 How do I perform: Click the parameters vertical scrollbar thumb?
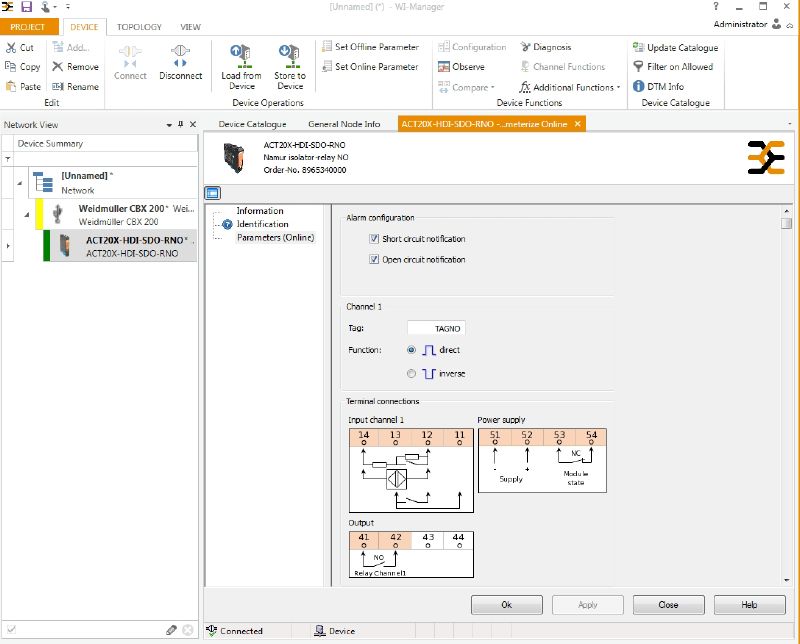[x=786, y=224]
